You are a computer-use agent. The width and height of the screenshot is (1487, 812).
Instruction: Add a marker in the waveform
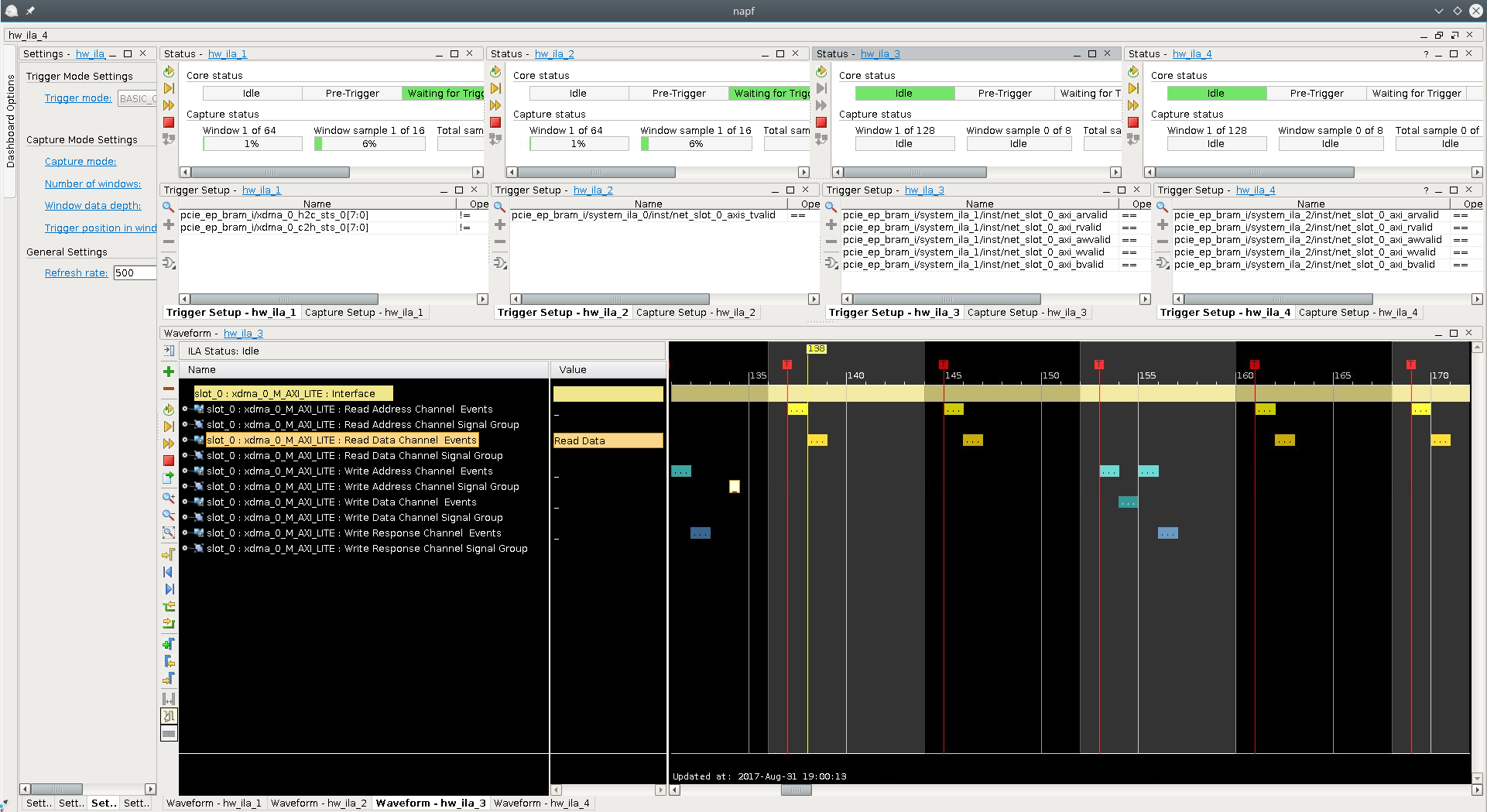(168, 644)
